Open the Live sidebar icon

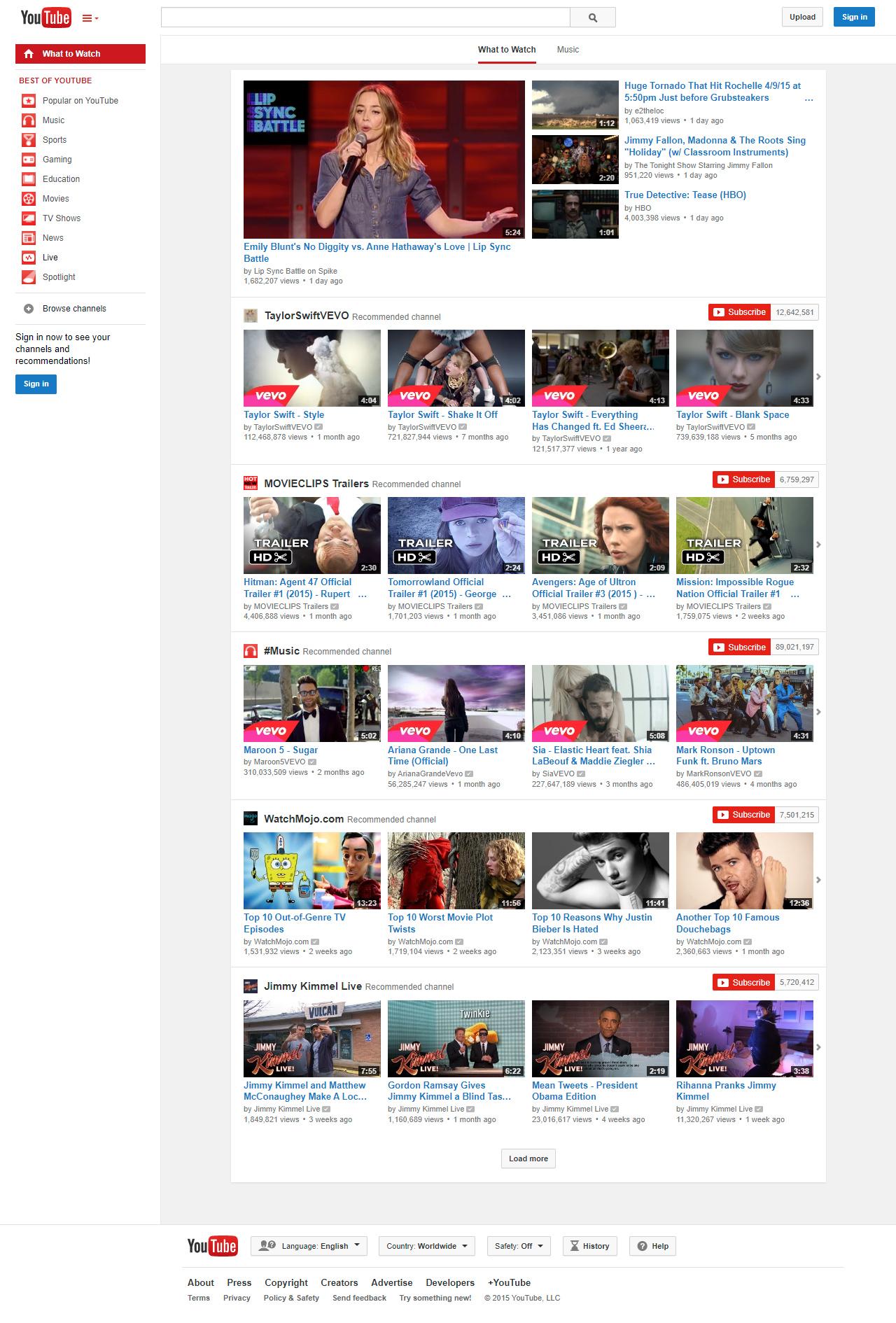[x=29, y=258]
